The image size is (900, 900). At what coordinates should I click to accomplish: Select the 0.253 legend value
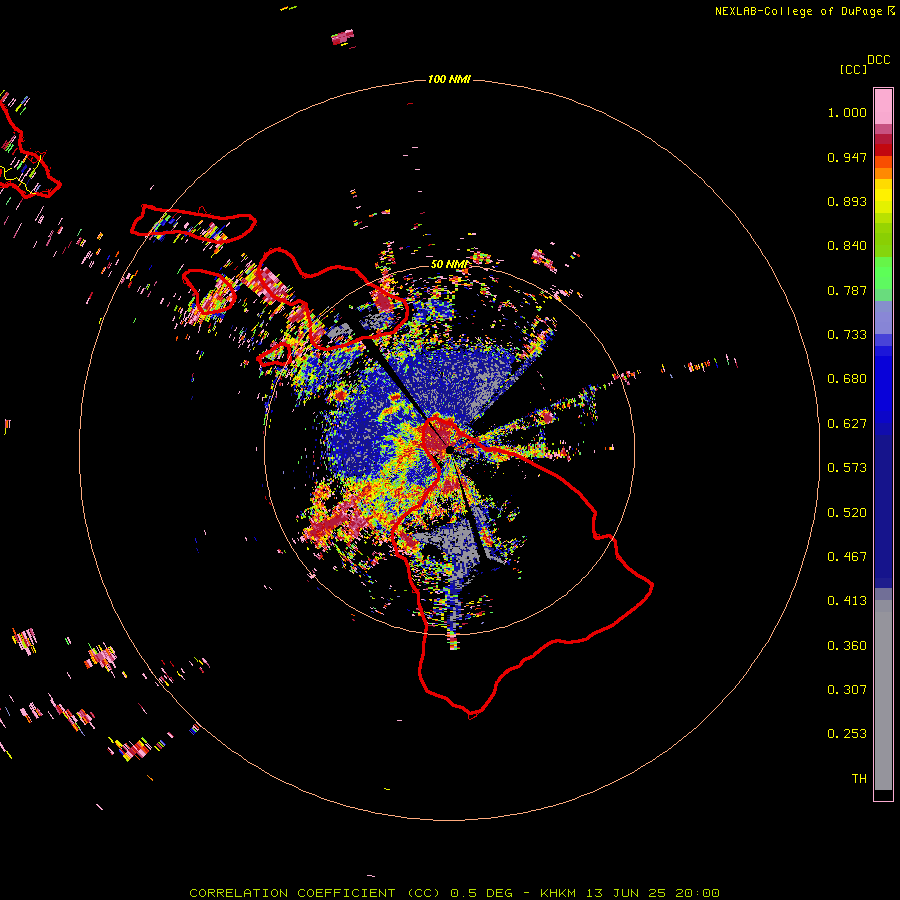coord(847,734)
